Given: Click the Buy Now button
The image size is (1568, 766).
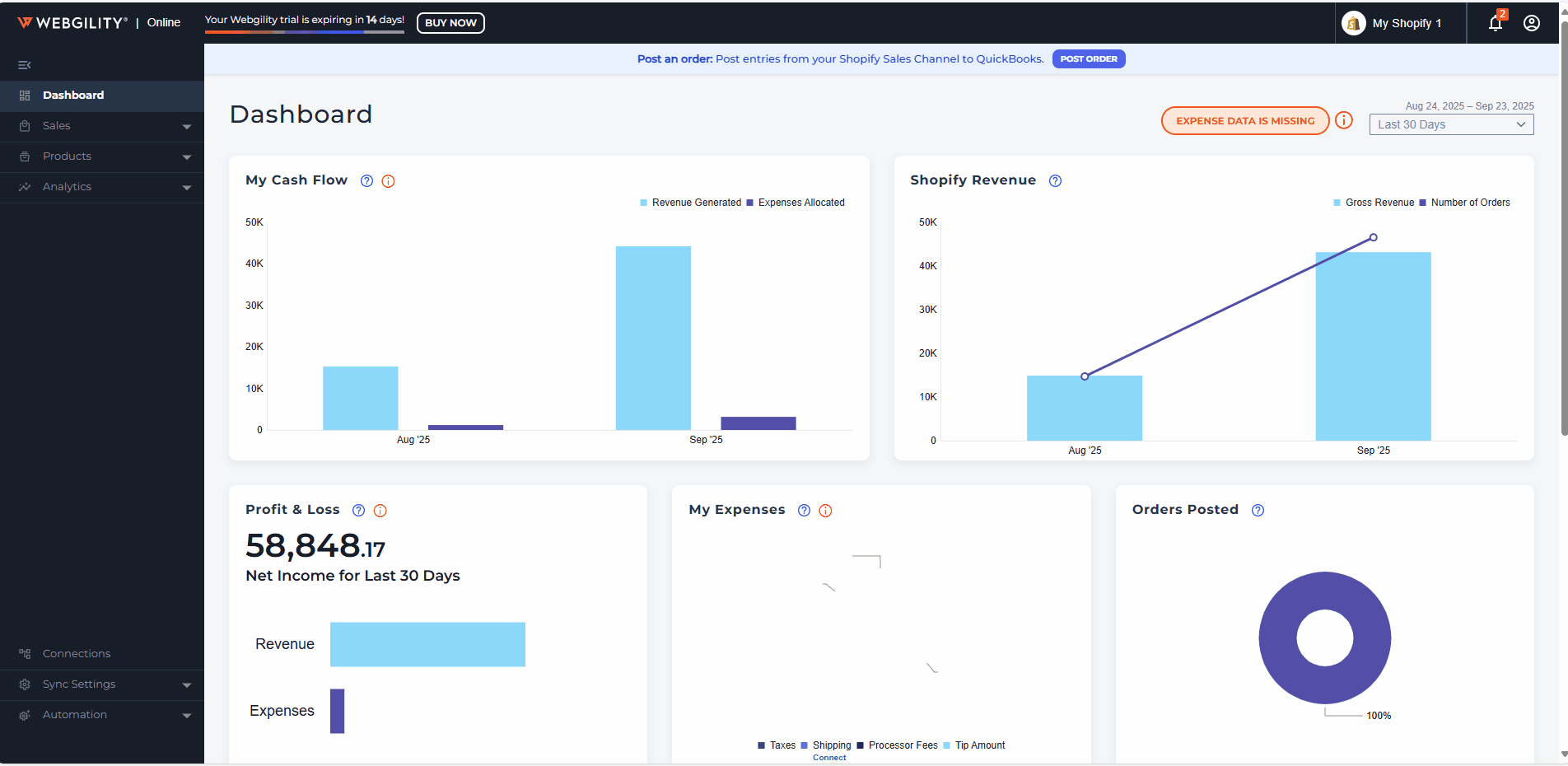Looking at the screenshot, I should point(450,23).
